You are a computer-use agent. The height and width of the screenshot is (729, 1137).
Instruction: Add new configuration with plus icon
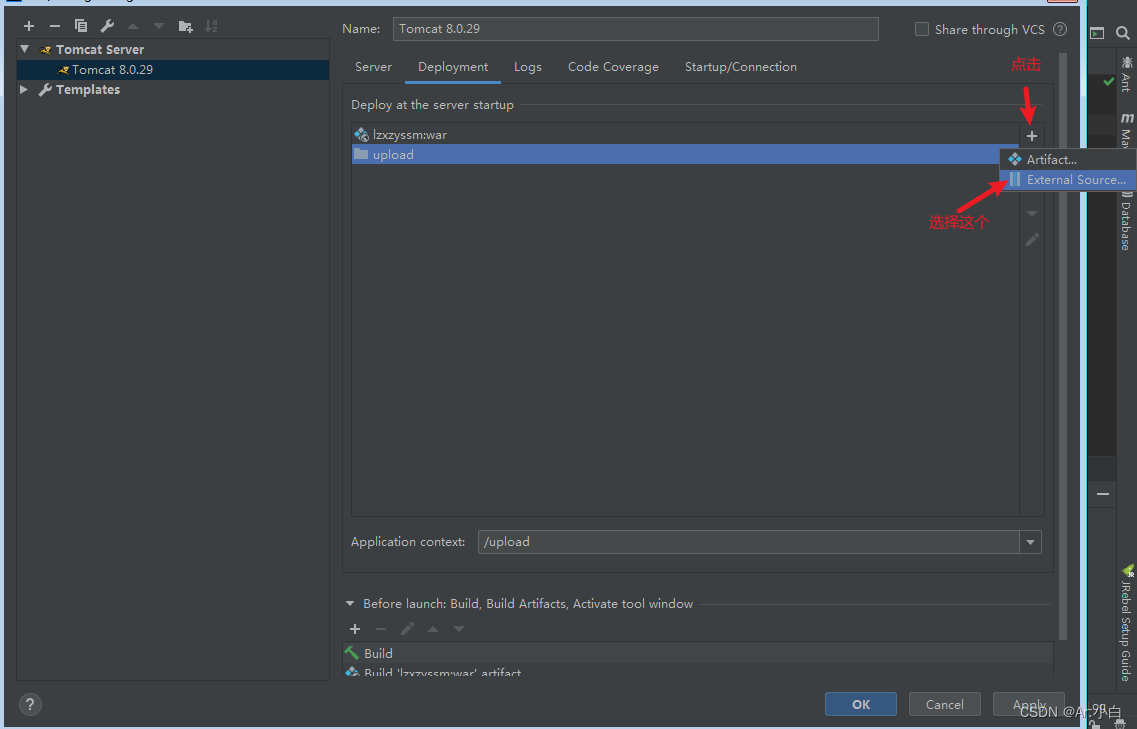click(x=29, y=26)
